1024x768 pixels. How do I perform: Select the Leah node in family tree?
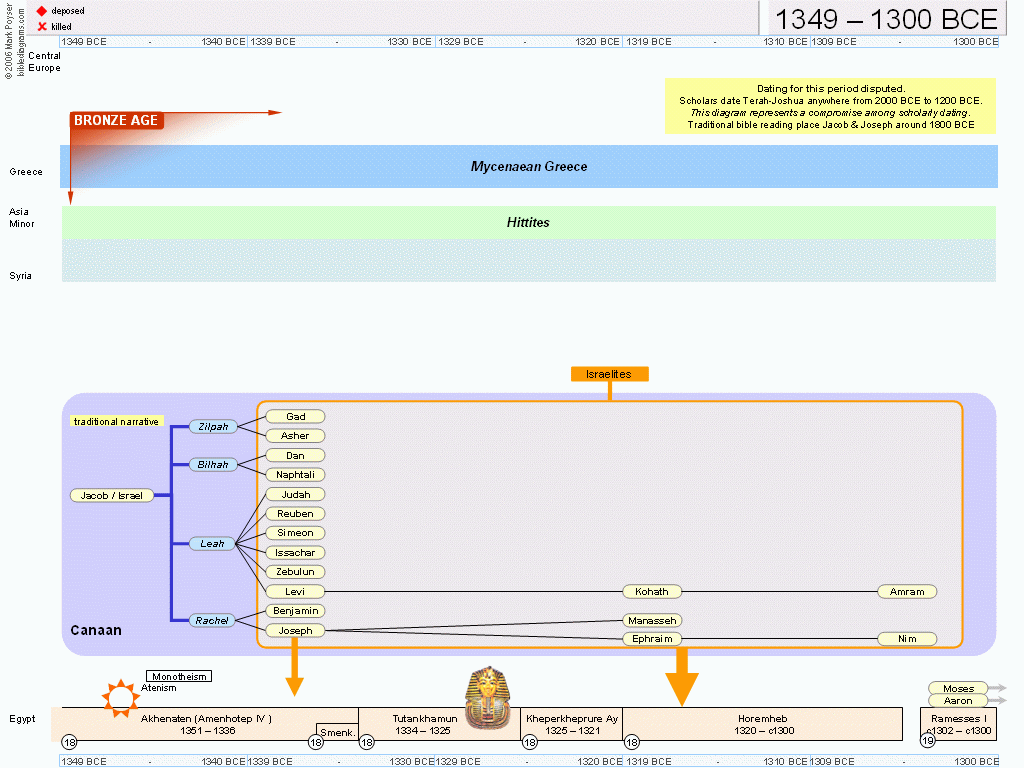coord(213,544)
